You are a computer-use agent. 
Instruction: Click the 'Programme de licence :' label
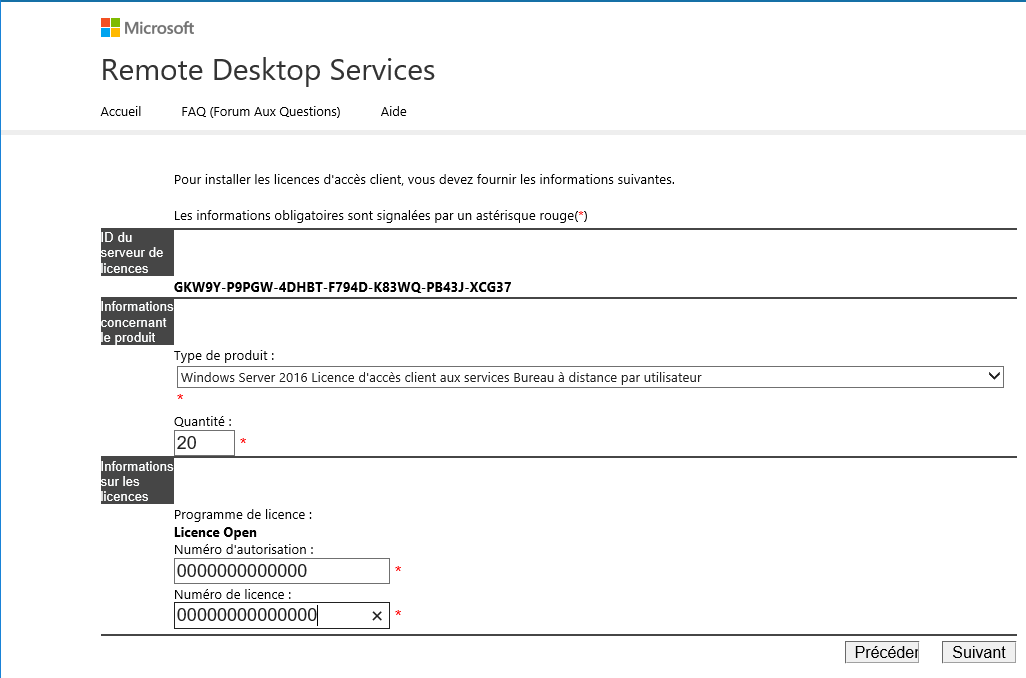pos(243,514)
